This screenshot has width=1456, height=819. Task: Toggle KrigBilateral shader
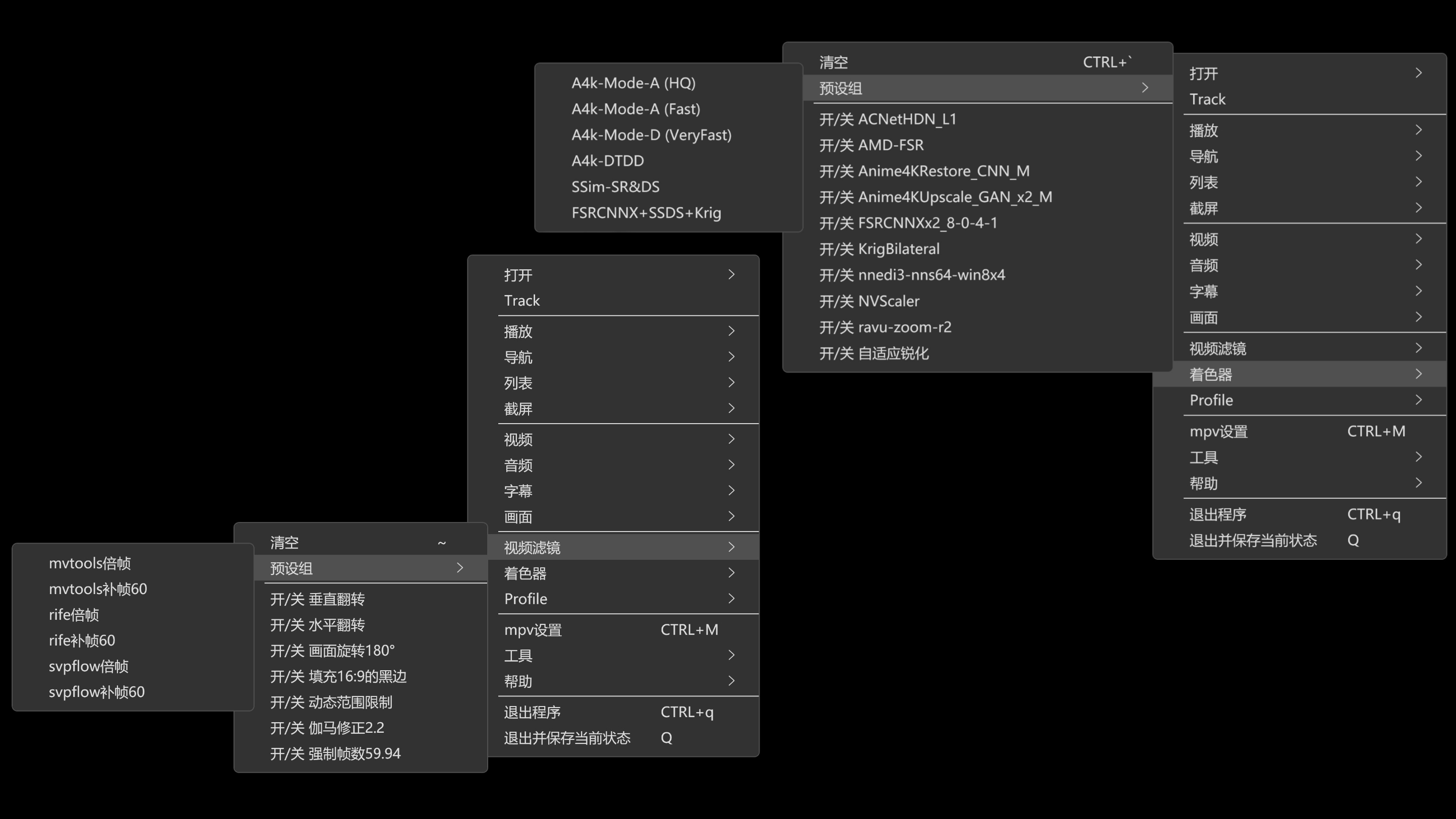click(879, 249)
